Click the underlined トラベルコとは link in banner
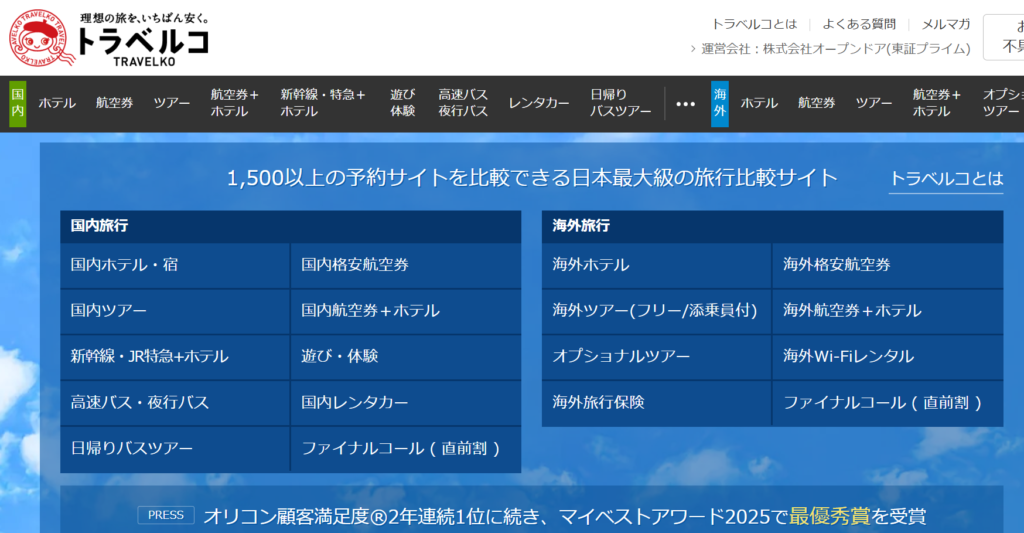This screenshot has width=1024, height=533. pyautogui.click(x=945, y=179)
